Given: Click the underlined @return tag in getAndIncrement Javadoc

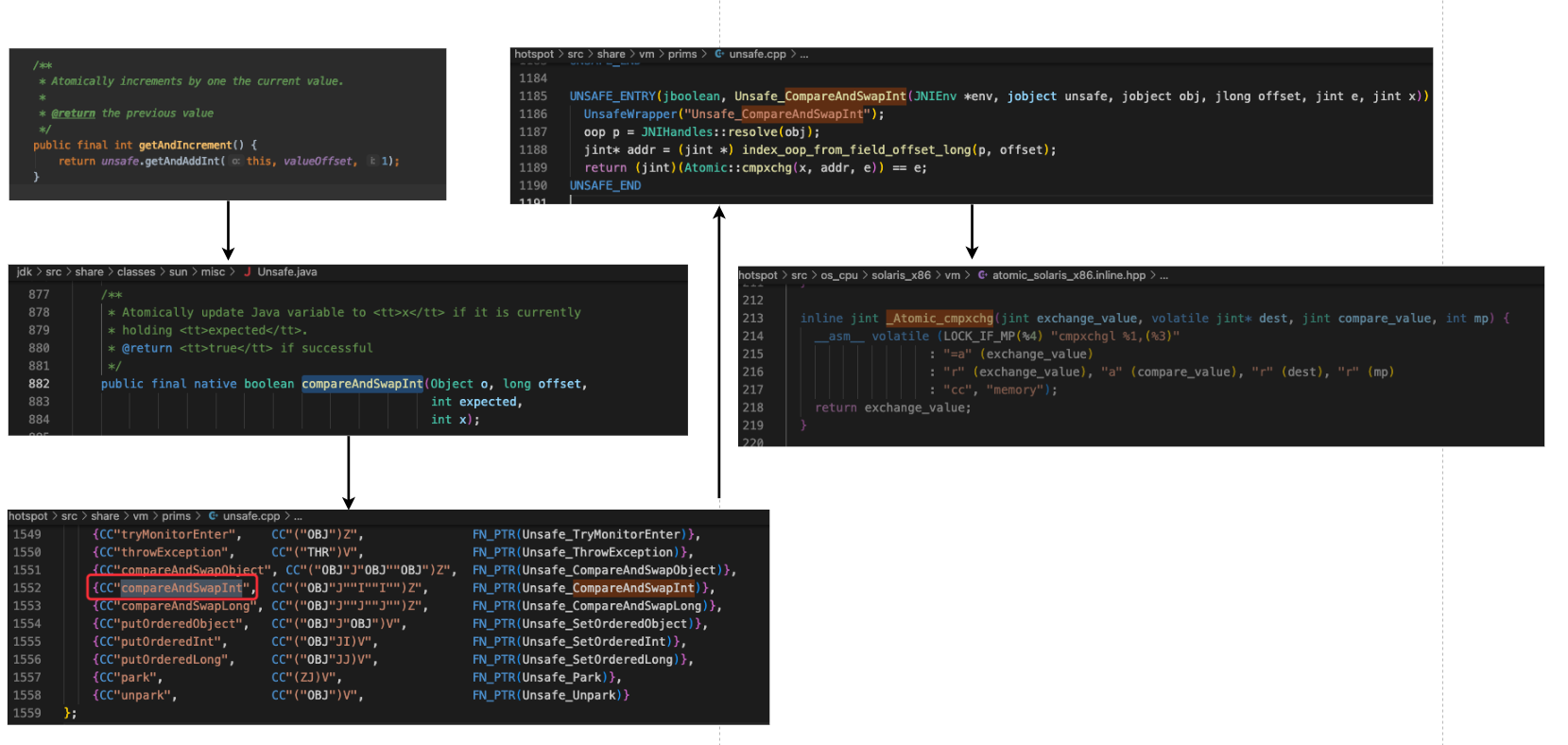Looking at the screenshot, I should pyautogui.click(x=73, y=113).
